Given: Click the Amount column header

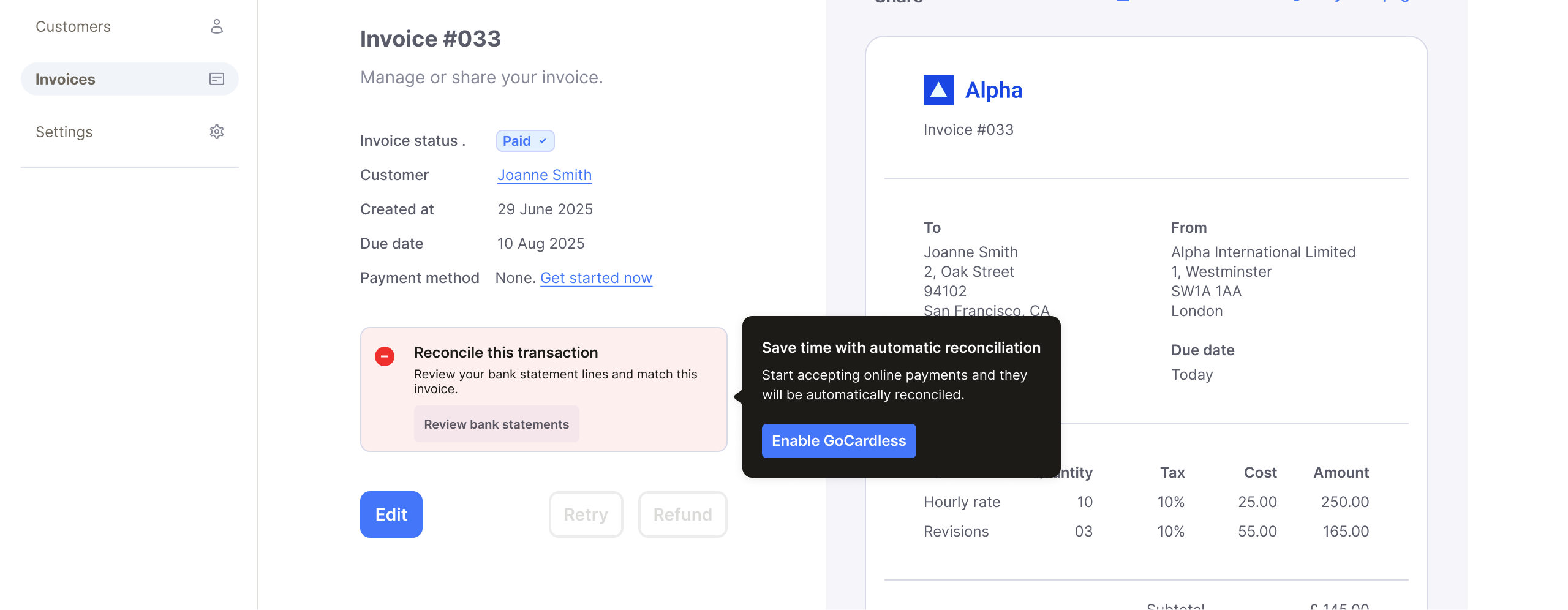Looking at the screenshot, I should tap(1341, 473).
